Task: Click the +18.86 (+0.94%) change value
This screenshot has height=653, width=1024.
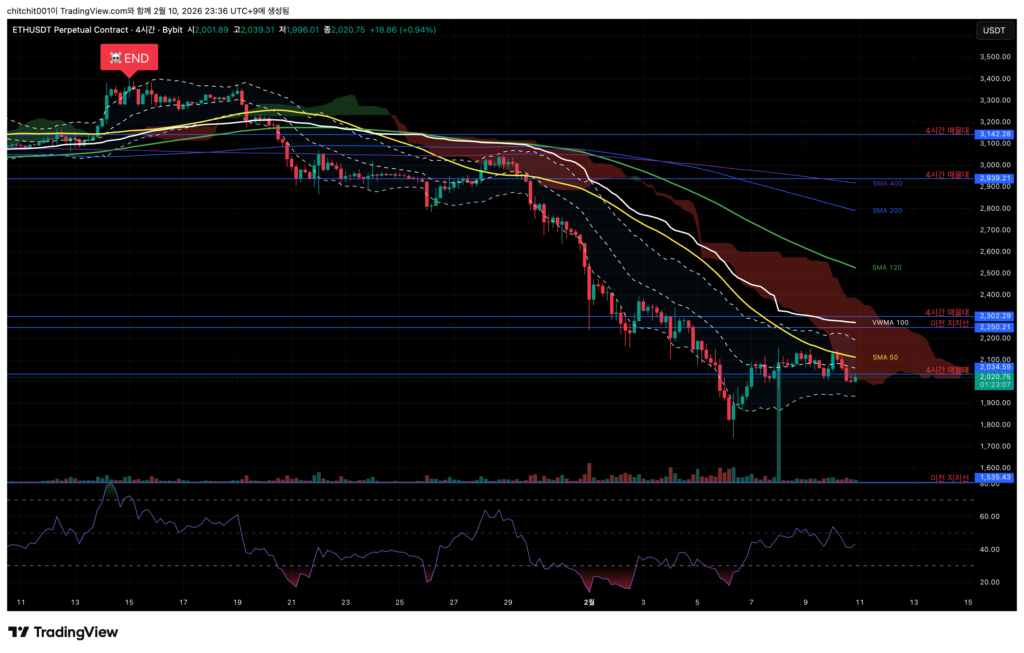Action: tap(400, 30)
